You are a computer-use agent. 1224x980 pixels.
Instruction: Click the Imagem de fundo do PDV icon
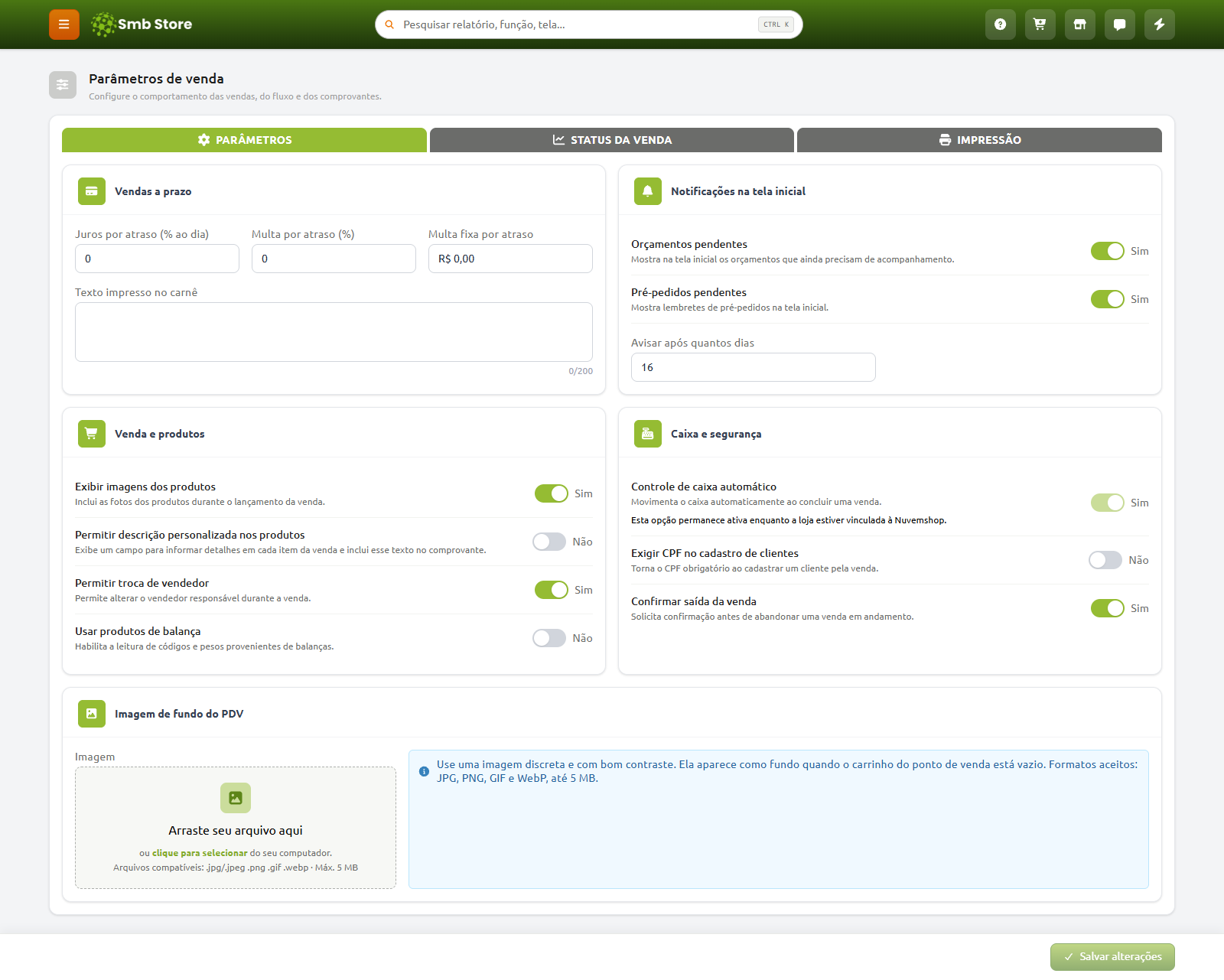pyautogui.click(x=92, y=714)
